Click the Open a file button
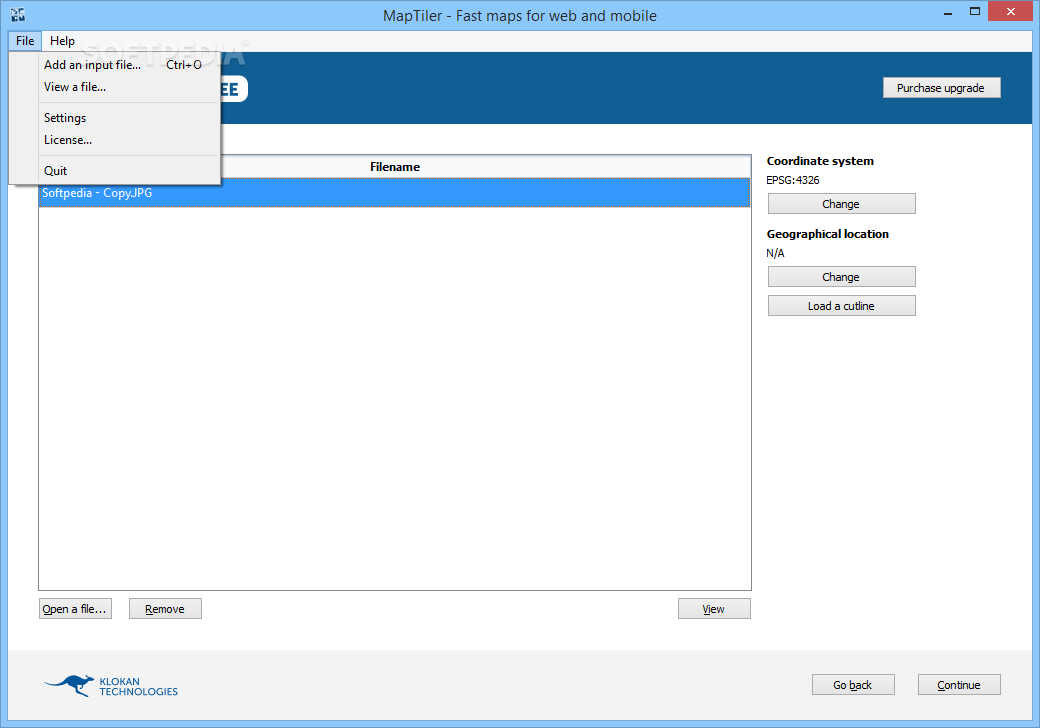Image resolution: width=1040 pixels, height=728 pixels. tap(75, 609)
